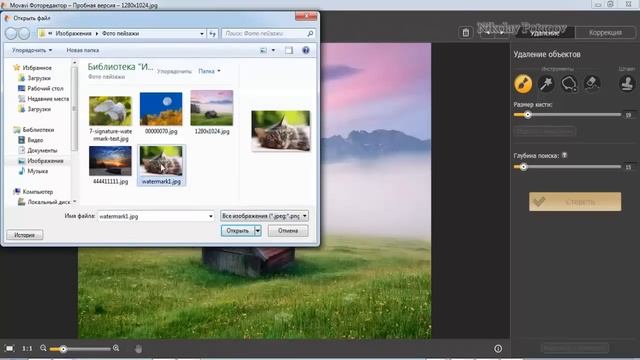Click the zoom in magnifier
The width and height of the screenshot is (640, 360).
click(x=116, y=348)
